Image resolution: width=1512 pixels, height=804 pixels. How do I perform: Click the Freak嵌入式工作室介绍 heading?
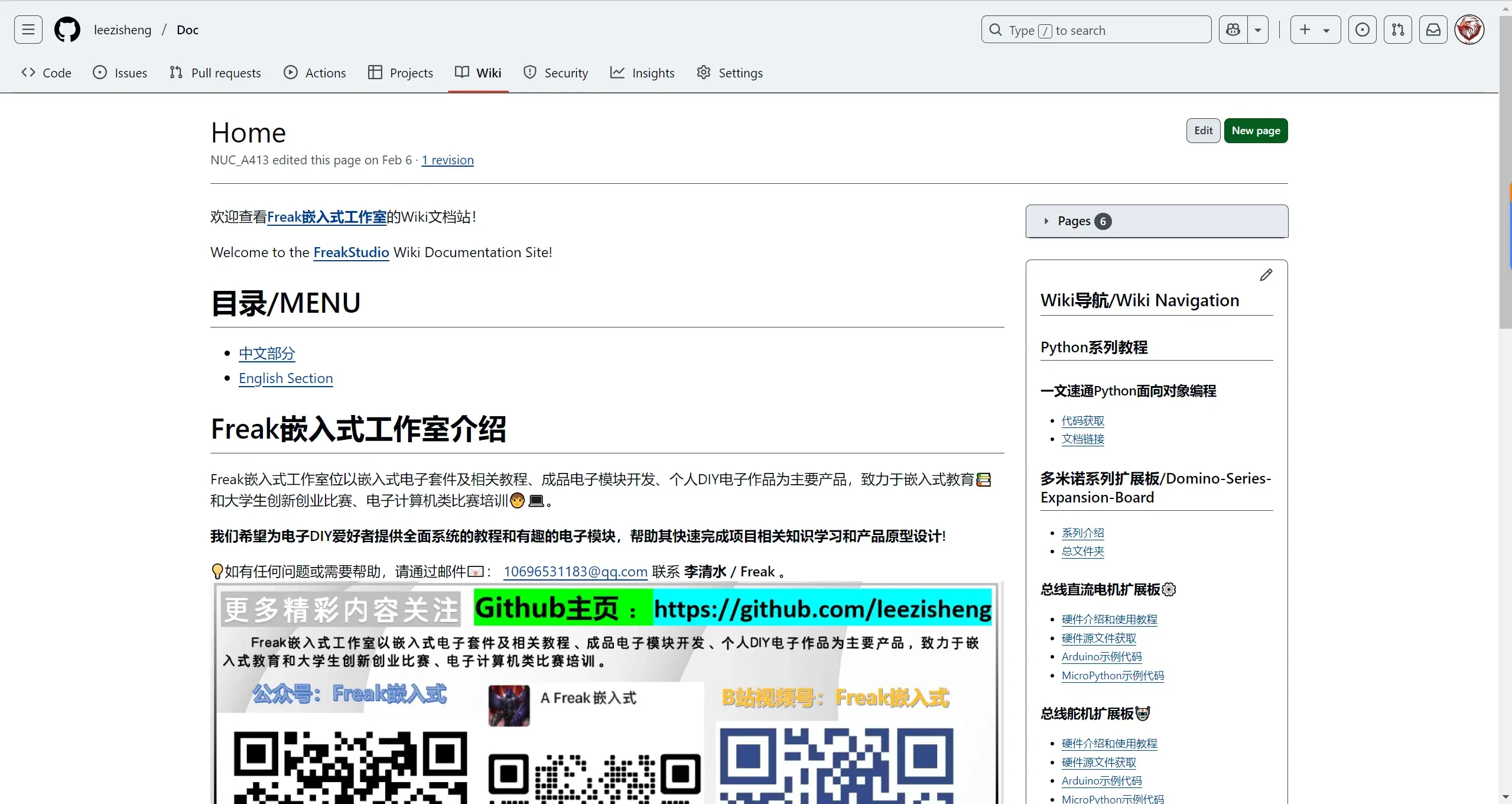(x=358, y=429)
